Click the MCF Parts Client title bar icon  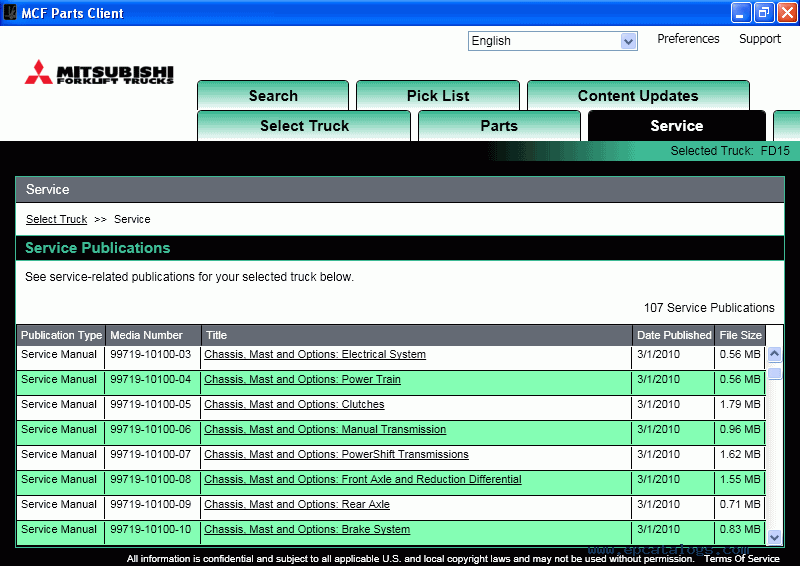tap(10, 12)
